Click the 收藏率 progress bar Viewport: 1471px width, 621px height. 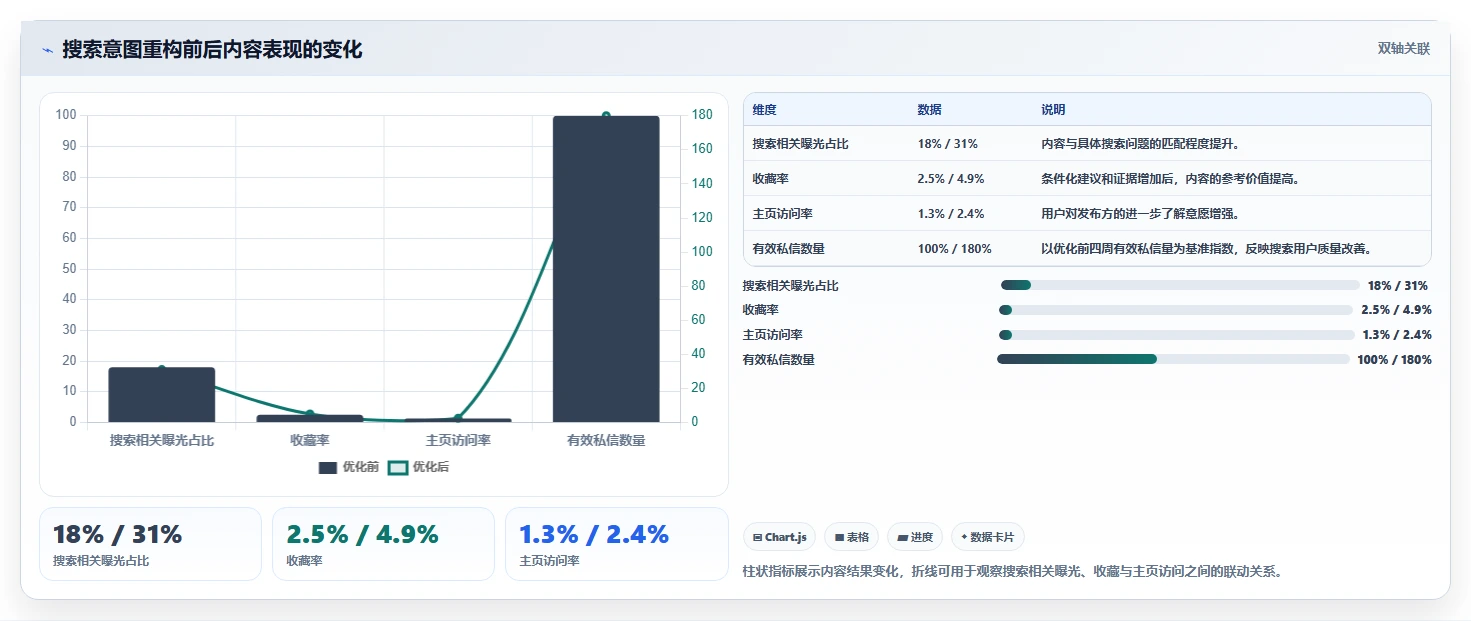click(1176, 310)
